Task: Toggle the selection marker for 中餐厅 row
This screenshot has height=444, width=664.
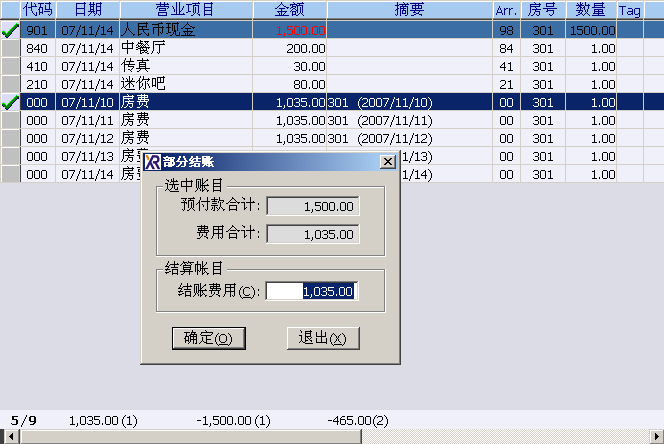Action: pos(10,48)
